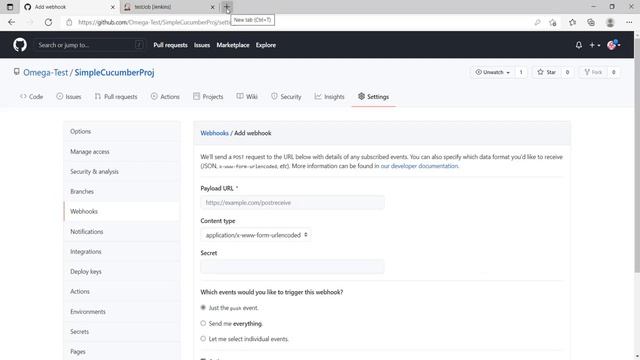Screen dimensions: 640x360
Task: Close the Add webhook browser tab
Action: click(x=113, y=7)
